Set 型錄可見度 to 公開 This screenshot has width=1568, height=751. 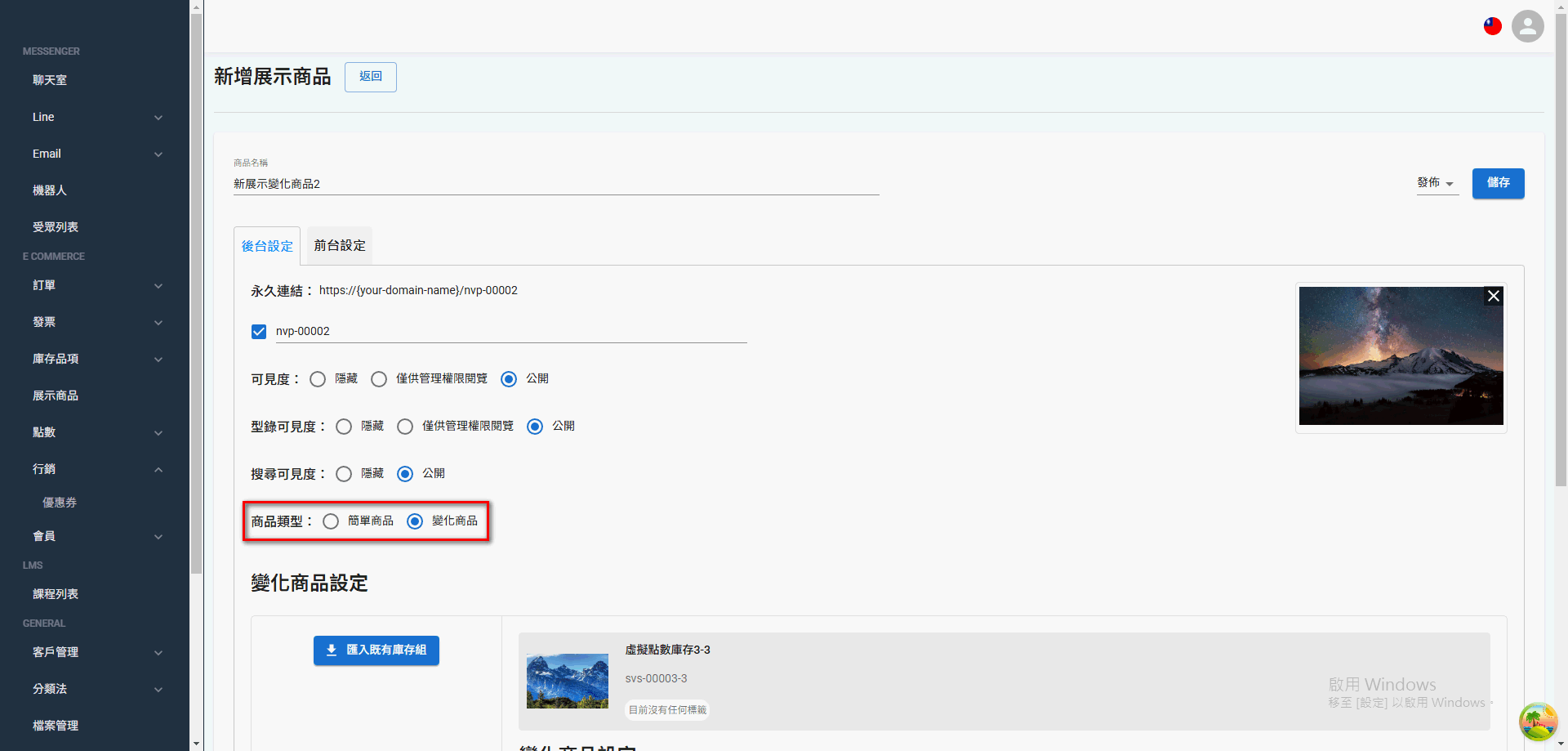pyautogui.click(x=535, y=427)
